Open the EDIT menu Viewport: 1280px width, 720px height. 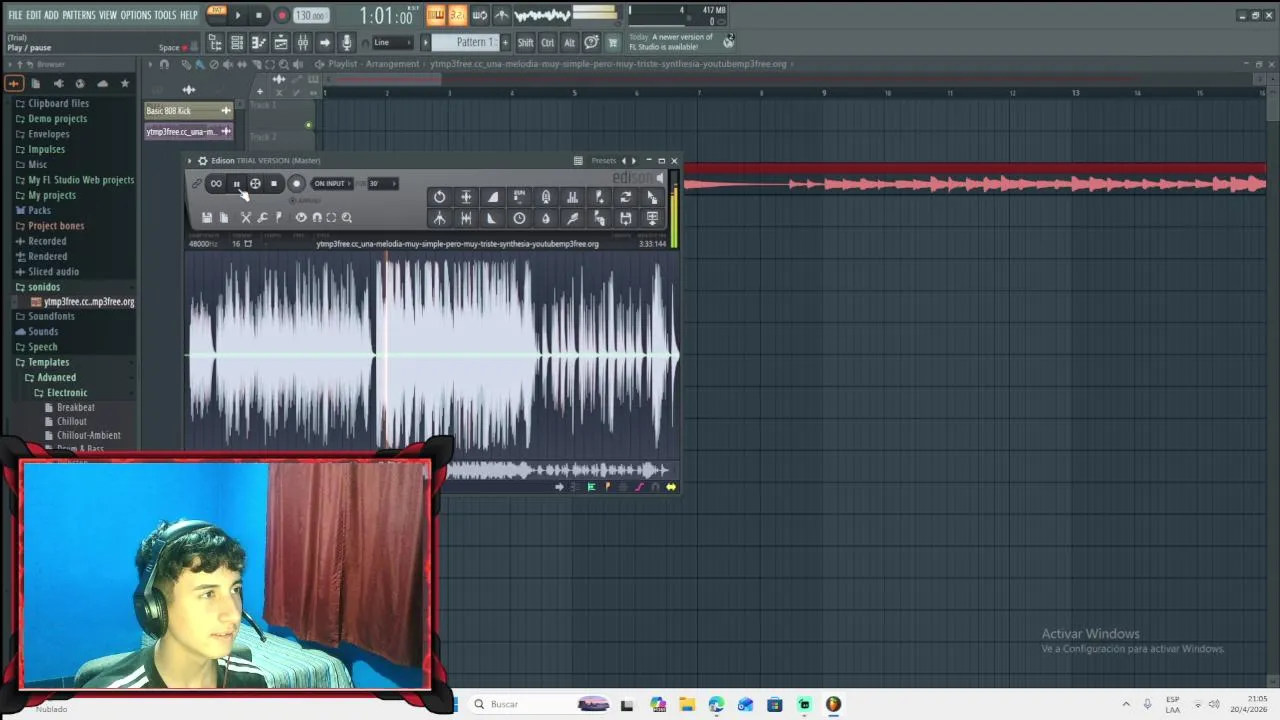coord(34,15)
